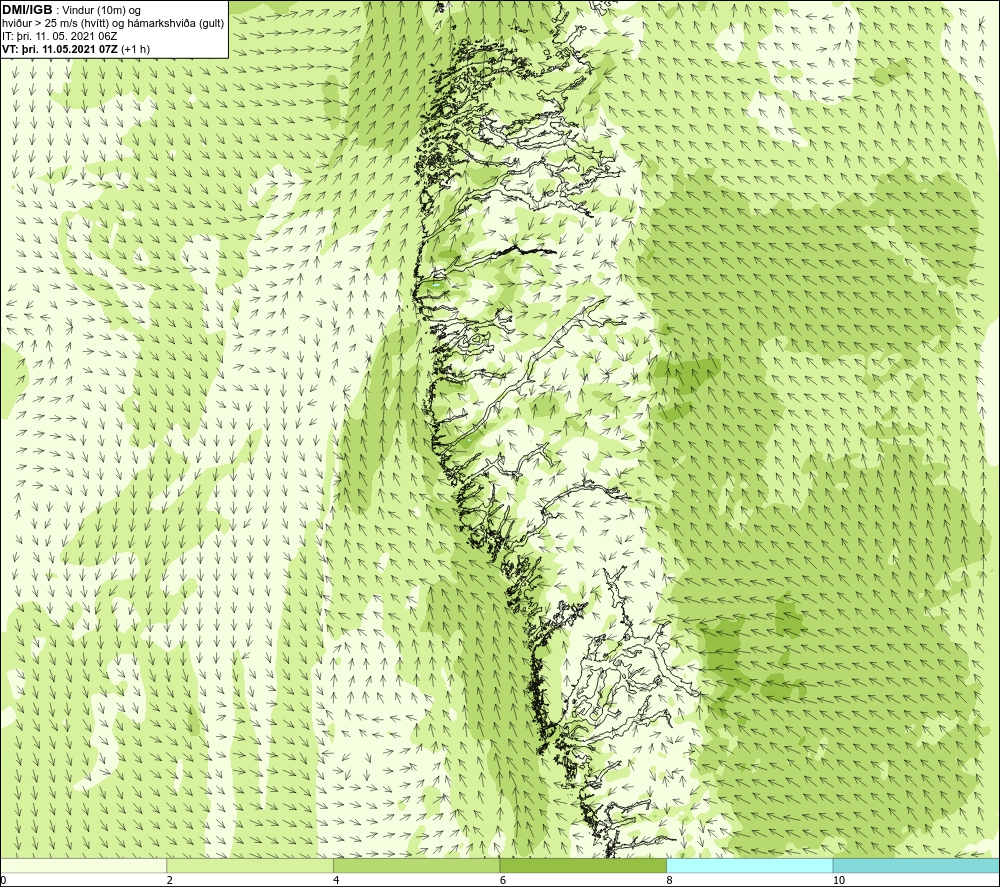
Task: Click the 2–4 light green legend swatch
Action: pos(250,865)
